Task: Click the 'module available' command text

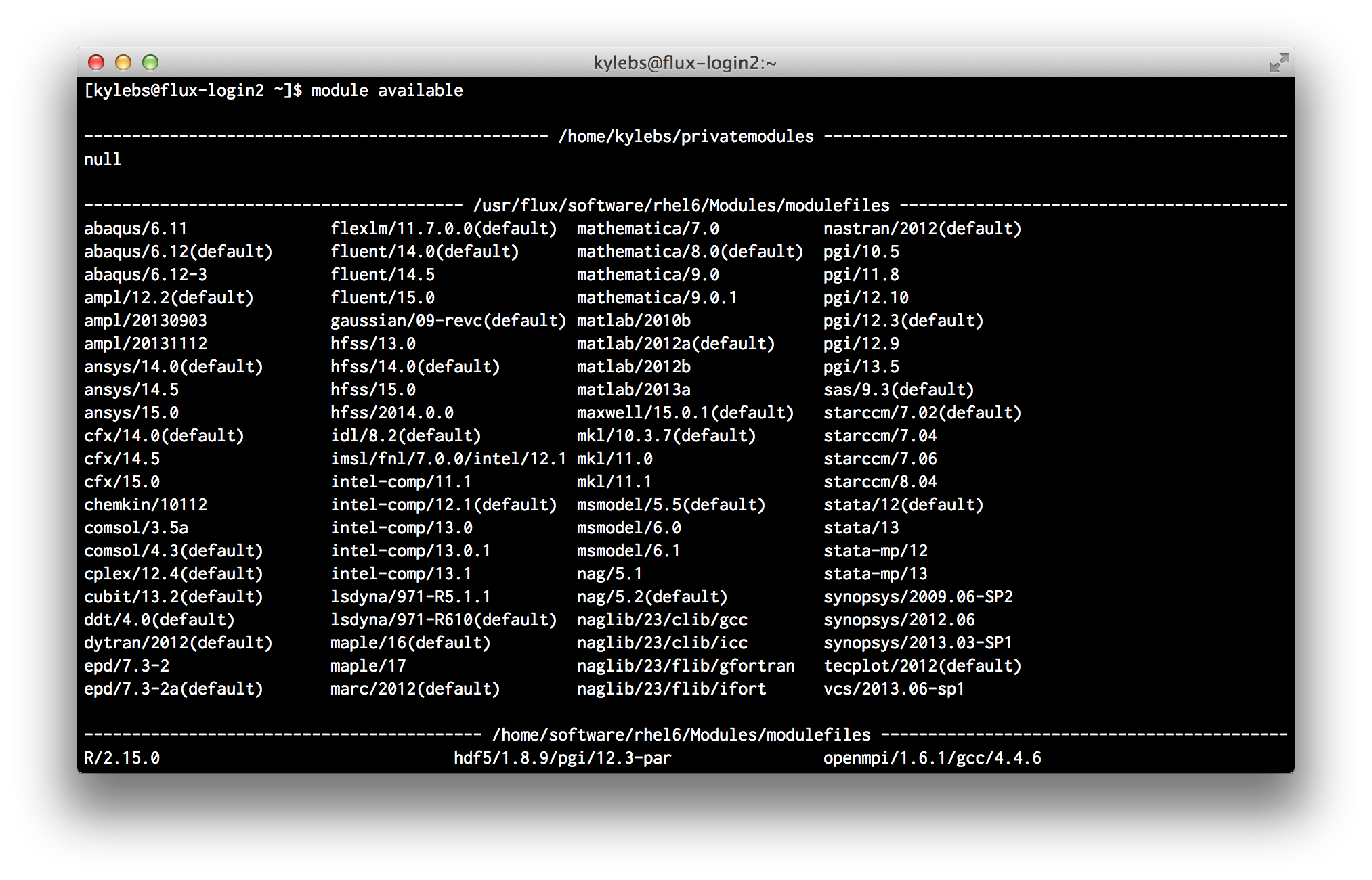Action: pyautogui.click(x=387, y=90)
